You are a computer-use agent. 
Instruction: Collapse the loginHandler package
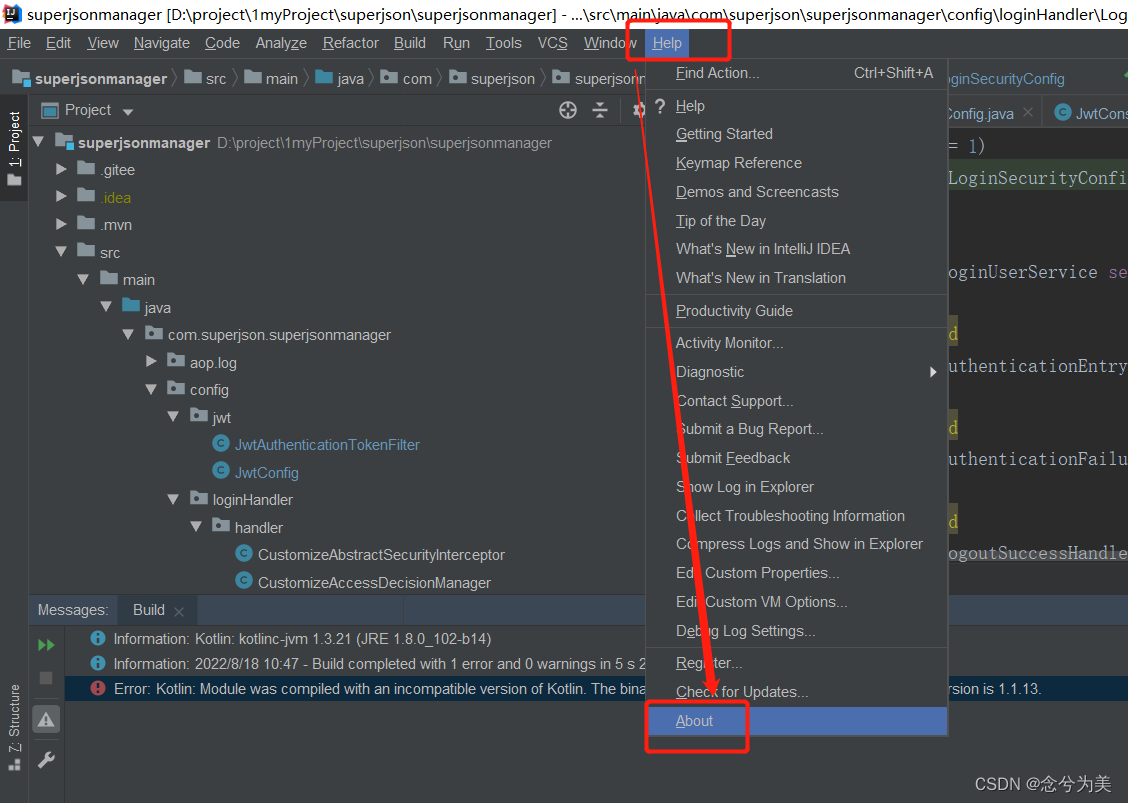tap(173, 499)
